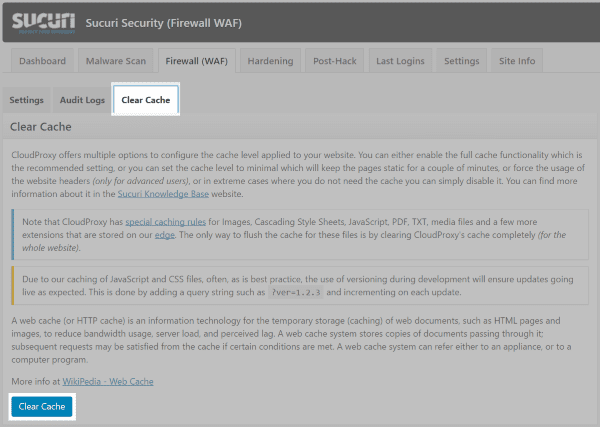Switch to the Site Info tab
This screenshot has height=427, width=600.
coord(517,61)
